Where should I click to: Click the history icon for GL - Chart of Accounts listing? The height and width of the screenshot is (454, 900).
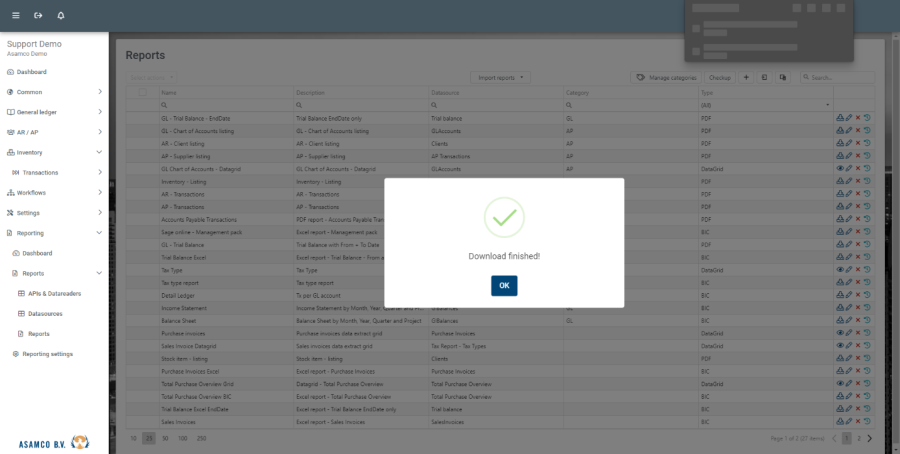pyautogui.click(x=867, y=131)
